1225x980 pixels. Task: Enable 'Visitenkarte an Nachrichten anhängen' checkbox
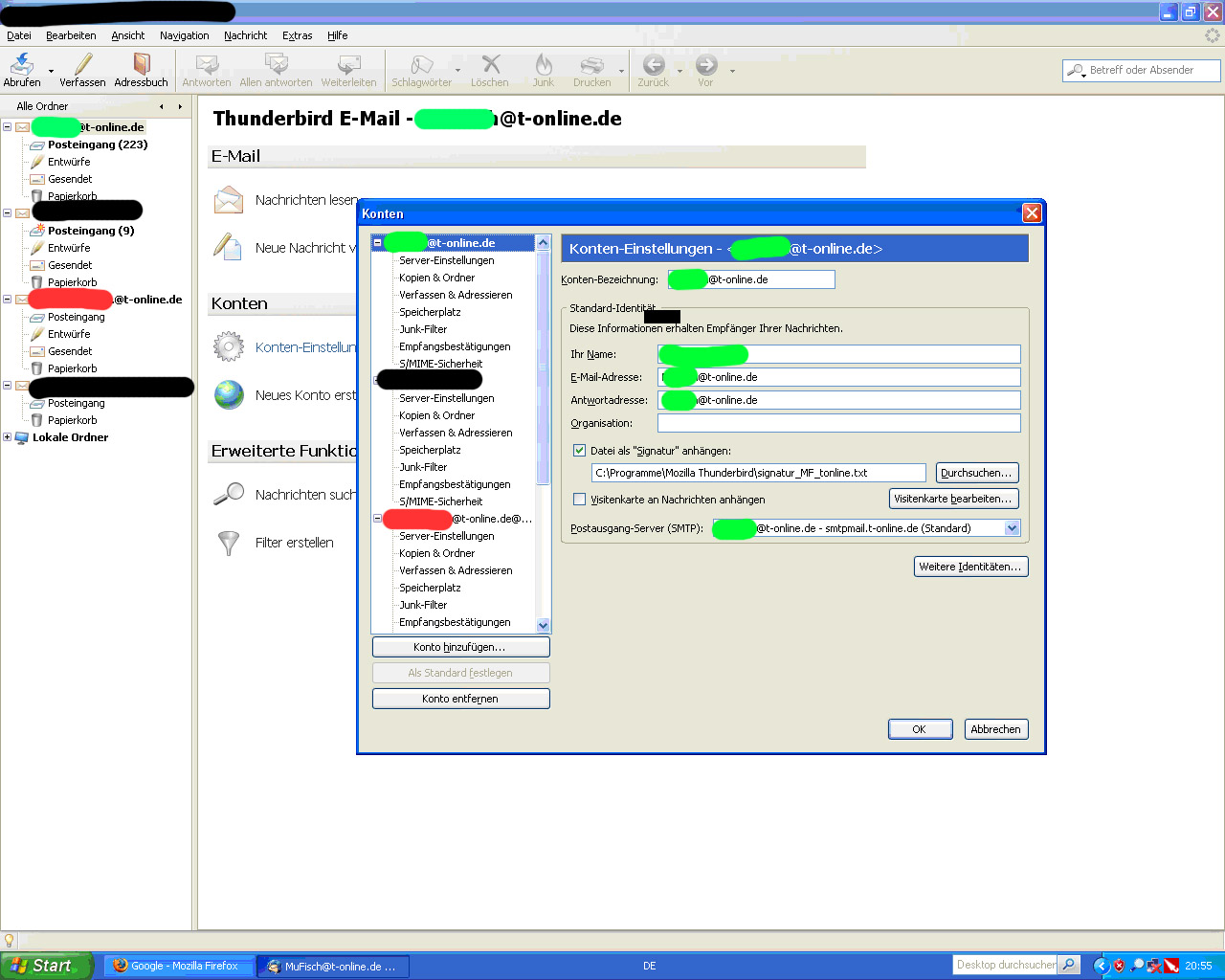click(x=579, y=500)
